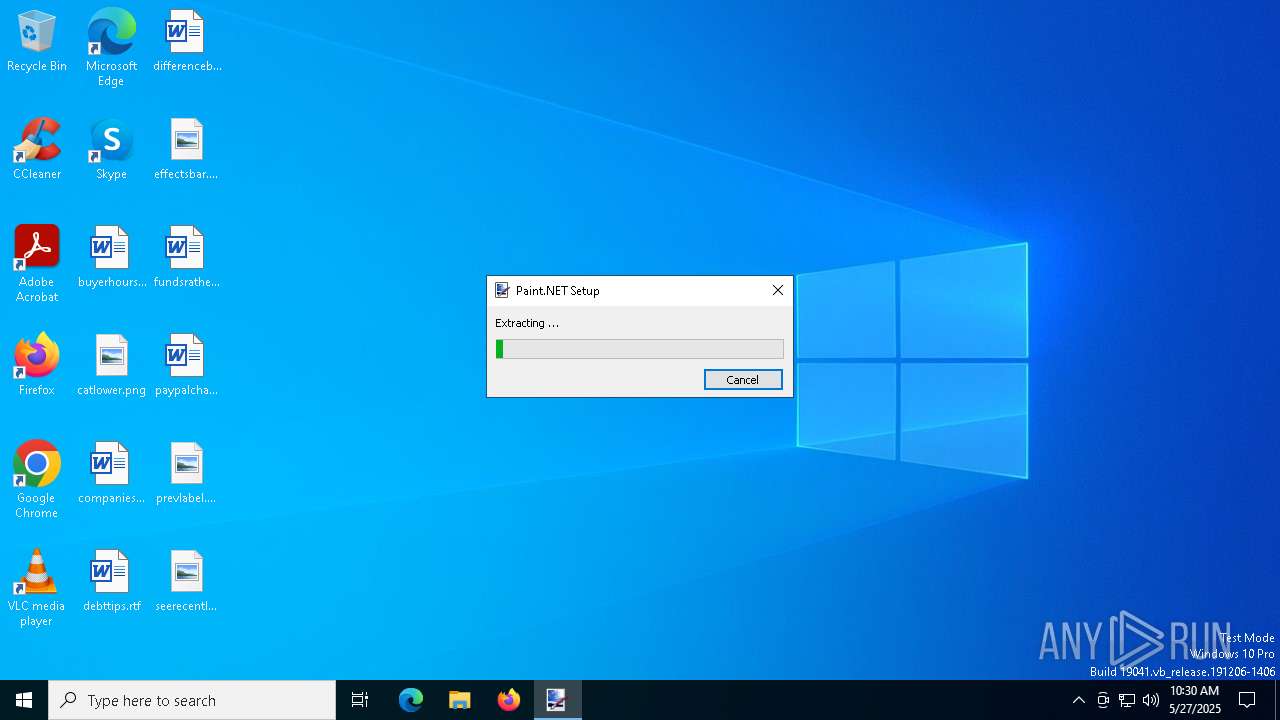Select the Google Chrome desktop shortcut
1280x720 pixels.
37,480
